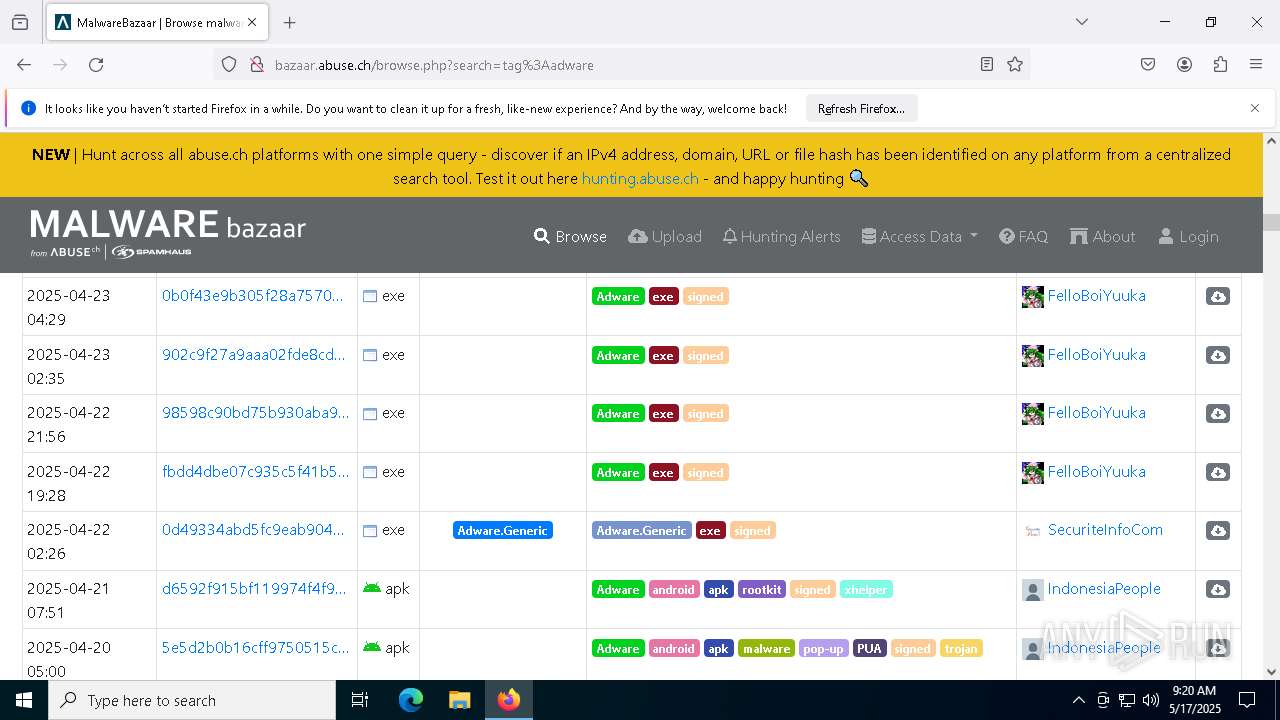Click the browser address bar
The image size is (1280, 720).
[x=620, y=64]
